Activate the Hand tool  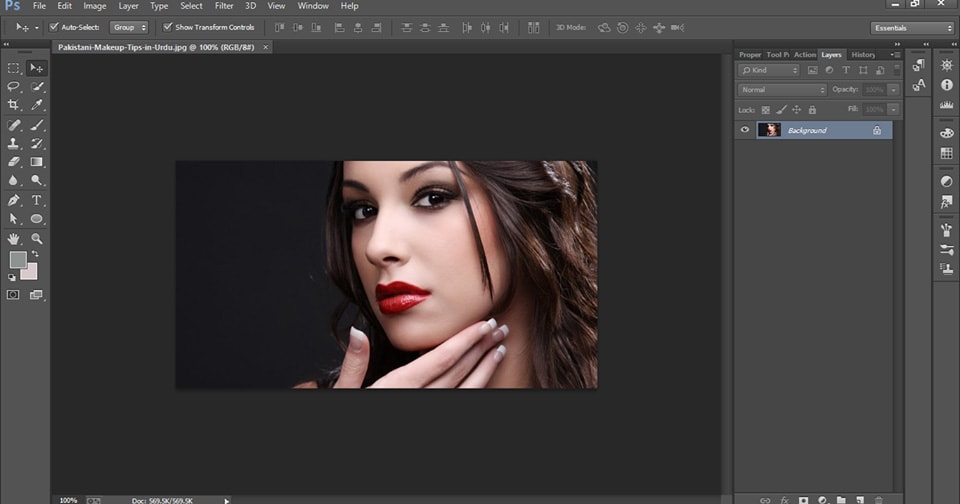pos(14,239)
